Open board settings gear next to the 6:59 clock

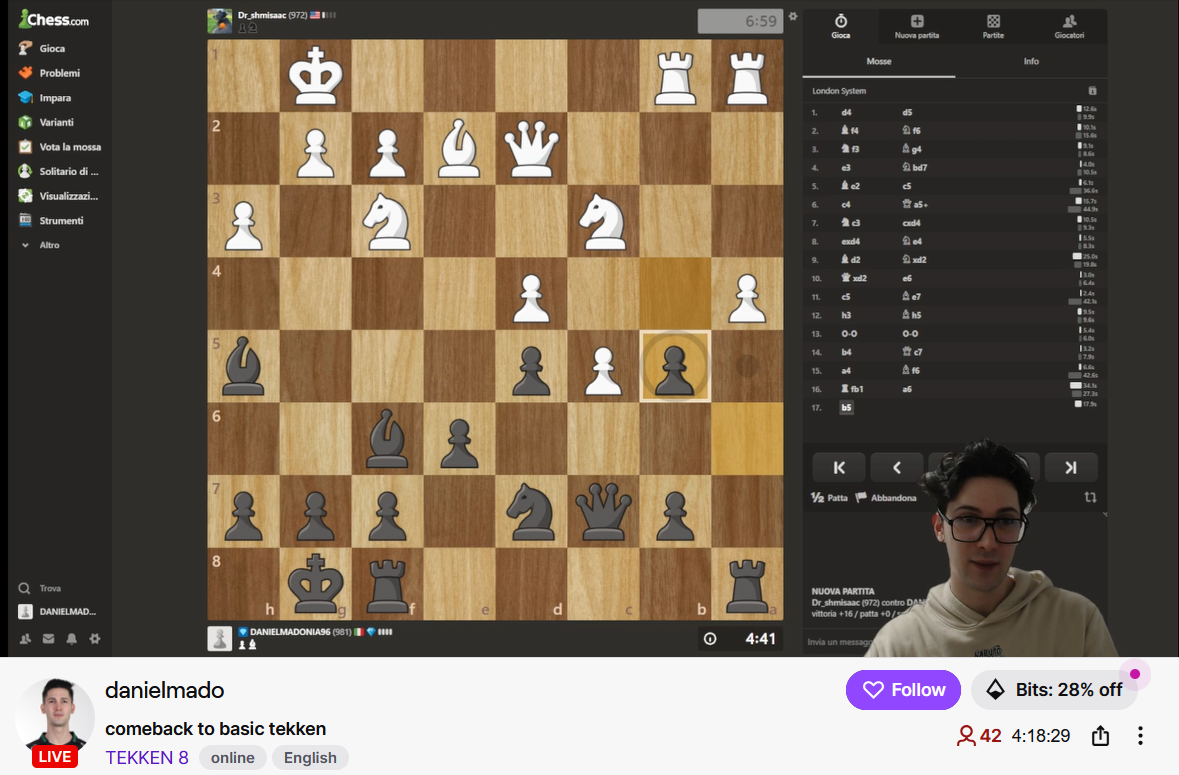(x=793, y=16)
